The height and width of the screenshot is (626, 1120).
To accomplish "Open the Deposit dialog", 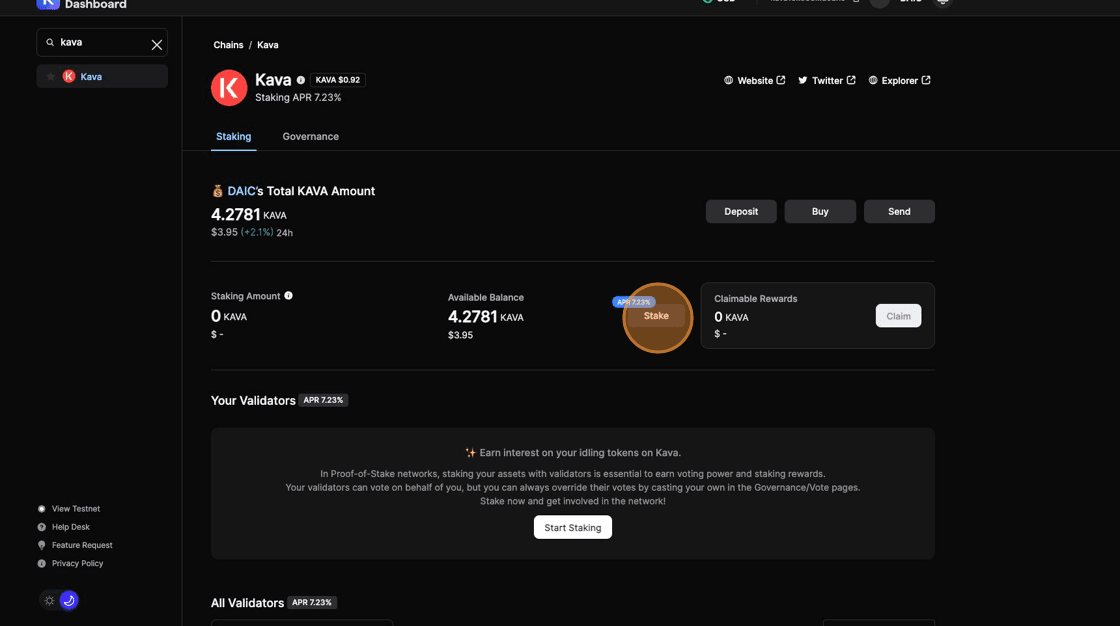I will coord(741,211).
